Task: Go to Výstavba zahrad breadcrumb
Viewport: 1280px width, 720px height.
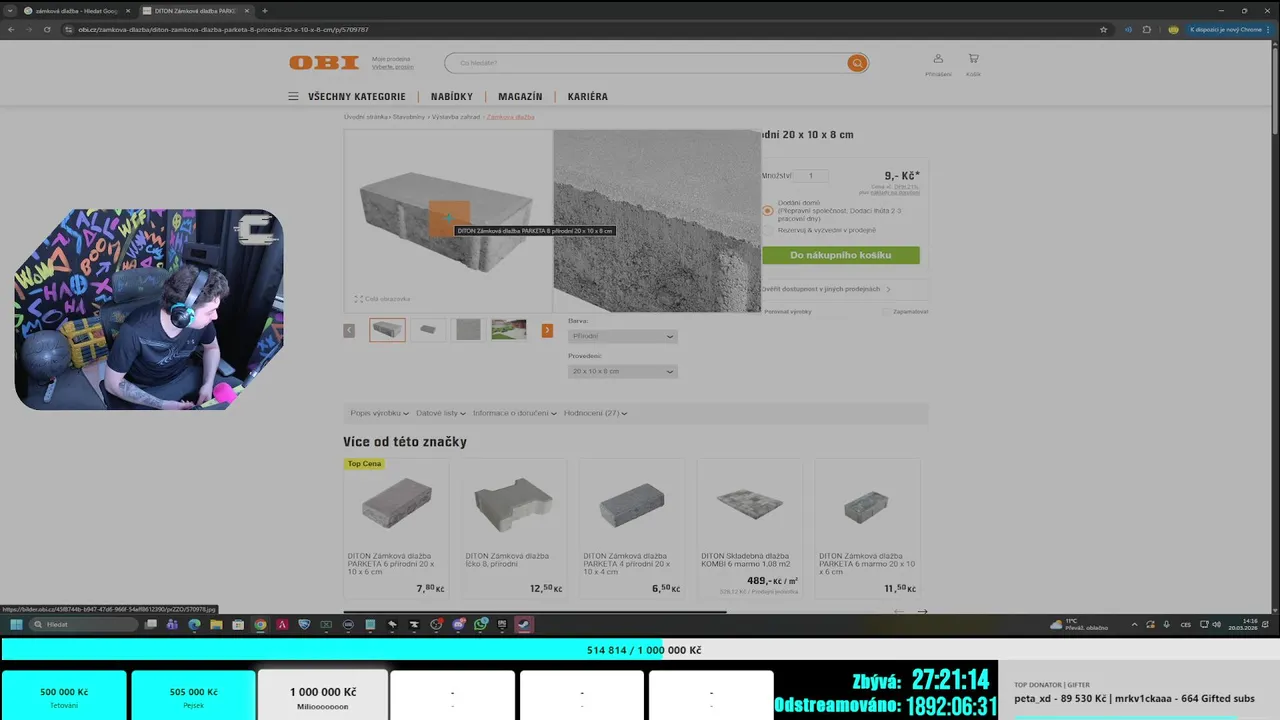Action: tap(456, 117)
